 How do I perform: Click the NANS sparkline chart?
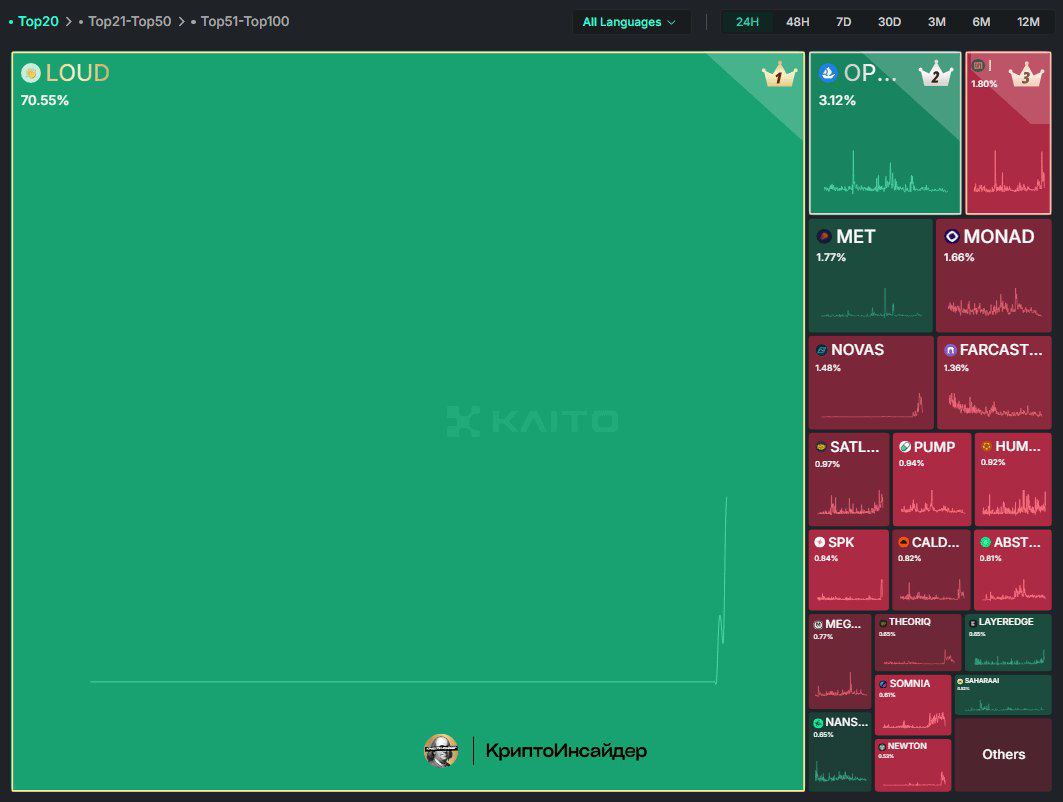[841, 772]
